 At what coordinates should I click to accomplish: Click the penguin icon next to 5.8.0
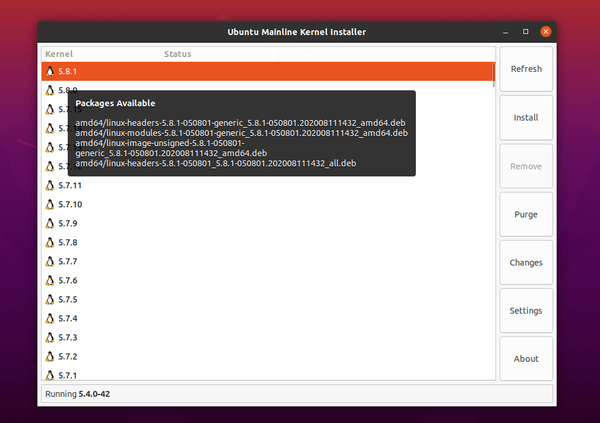click(50, 90)
